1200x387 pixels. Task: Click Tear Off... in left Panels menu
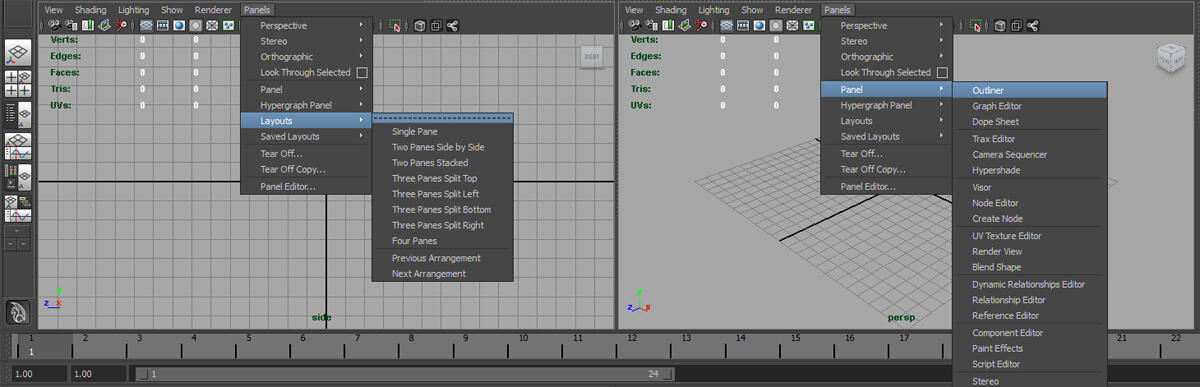tap(307, 153)
